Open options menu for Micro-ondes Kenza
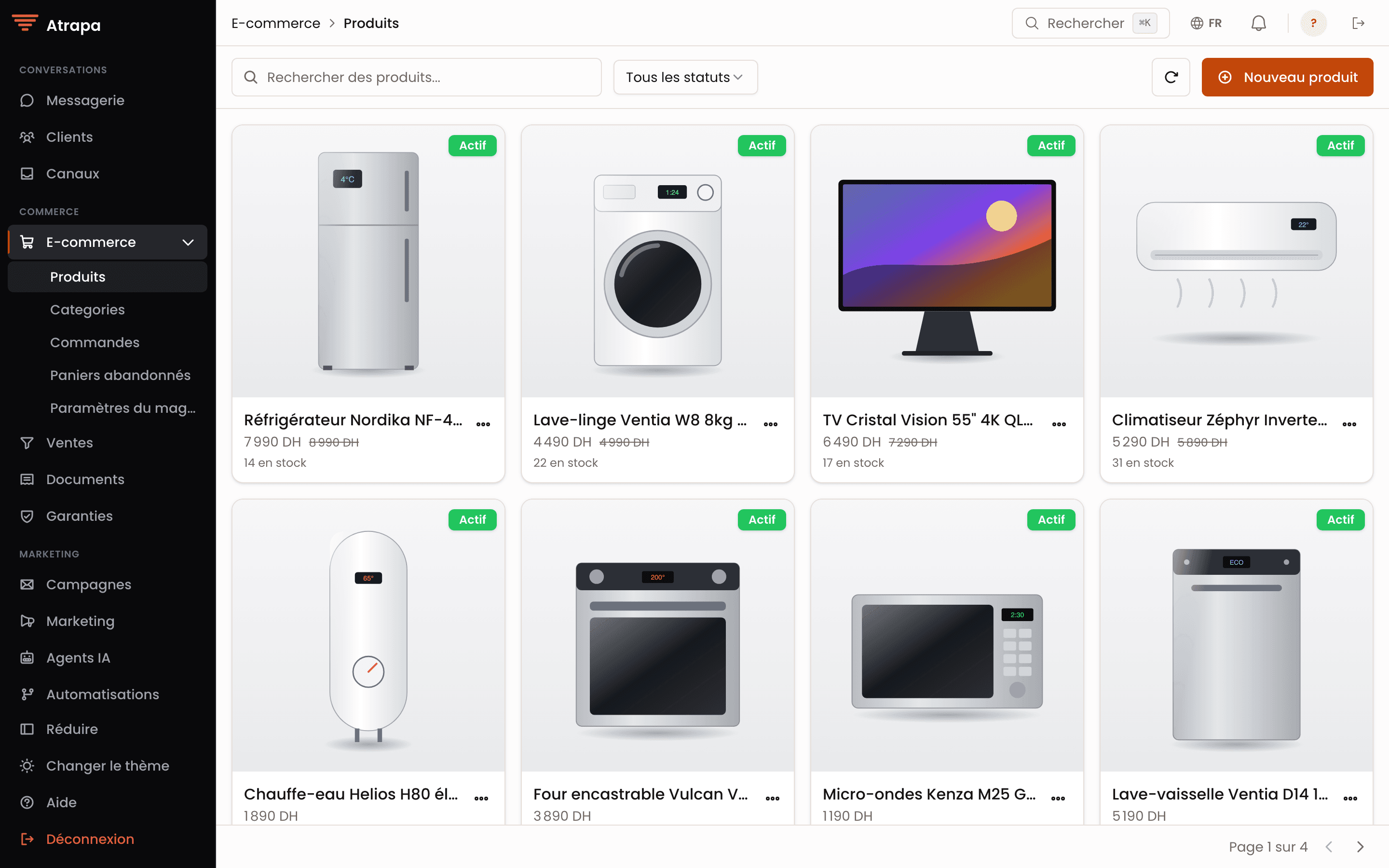 point(1058,799)
